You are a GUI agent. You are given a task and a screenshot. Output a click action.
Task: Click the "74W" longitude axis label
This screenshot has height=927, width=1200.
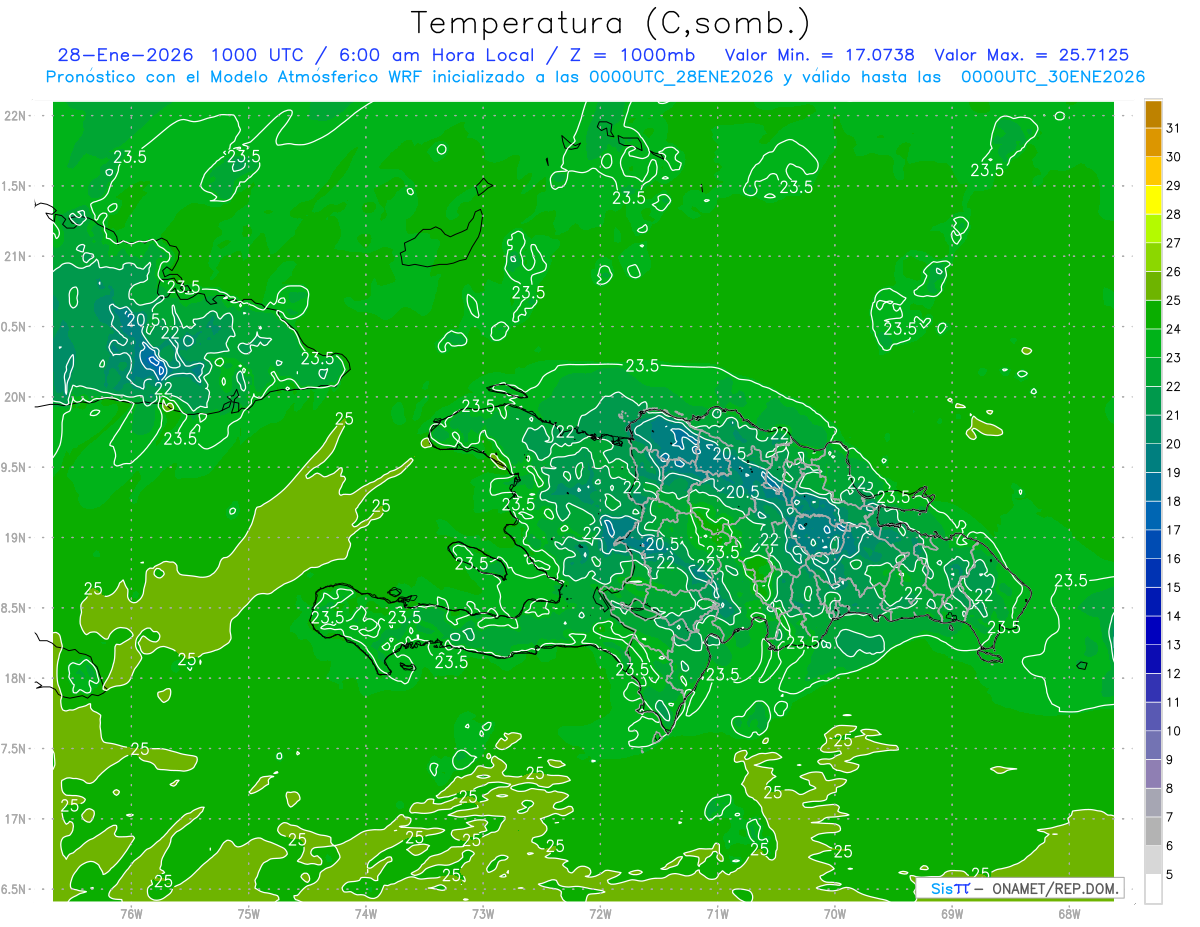point(366,914)
